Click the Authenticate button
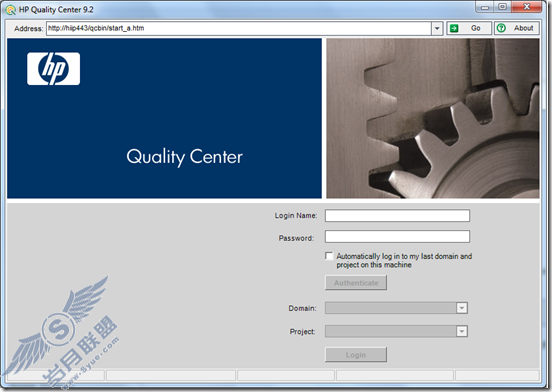552x392 pixels. pyautogui.click(x=356, y=283)
